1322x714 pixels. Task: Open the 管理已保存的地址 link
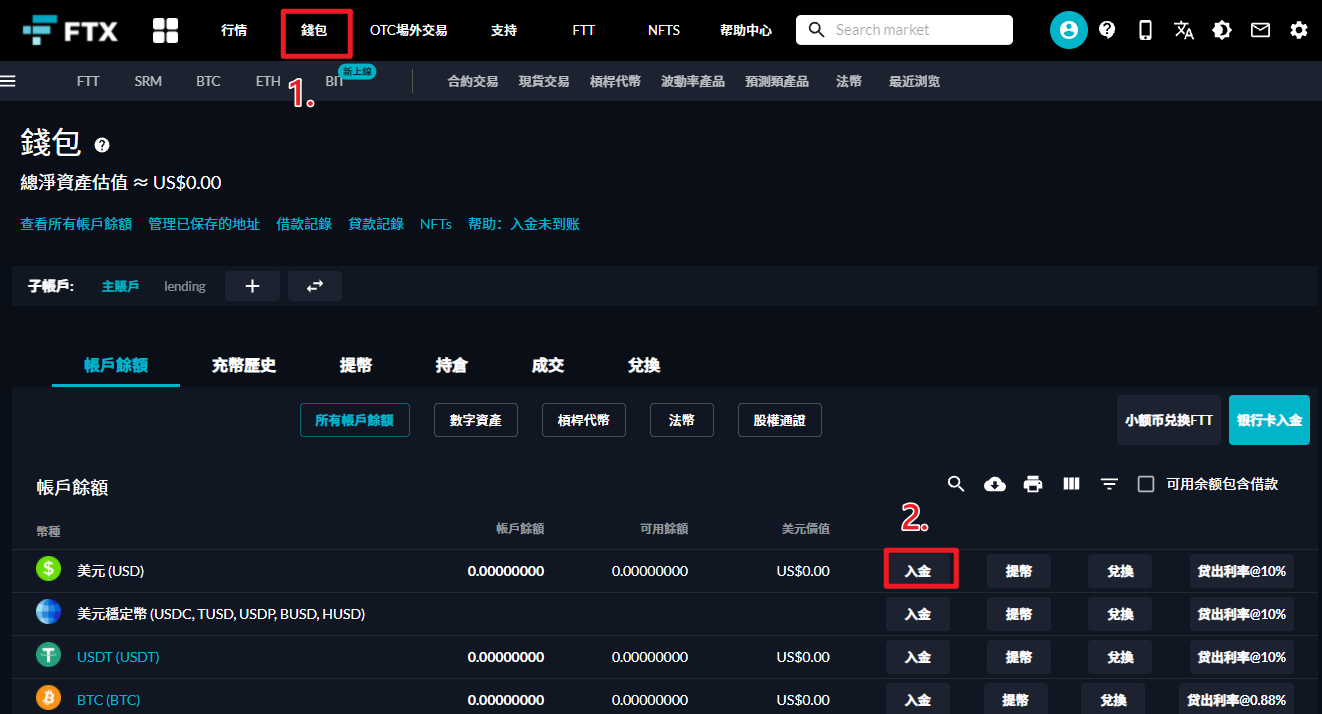point(204,224)
